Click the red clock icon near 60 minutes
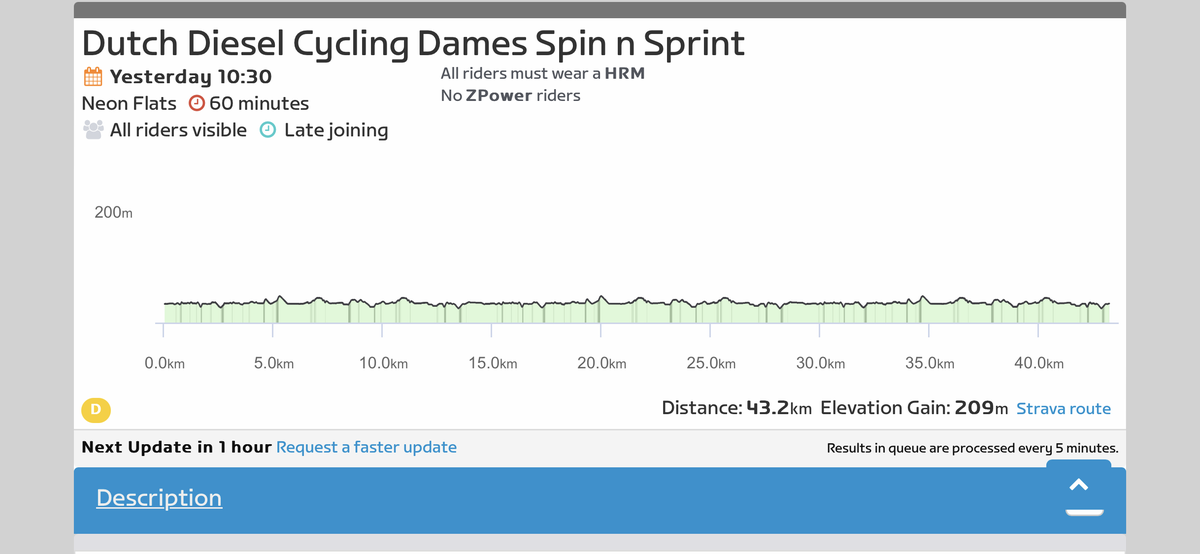Image resolution: width=1200 pixels, height=554 pixels. (x=197, y=103)
